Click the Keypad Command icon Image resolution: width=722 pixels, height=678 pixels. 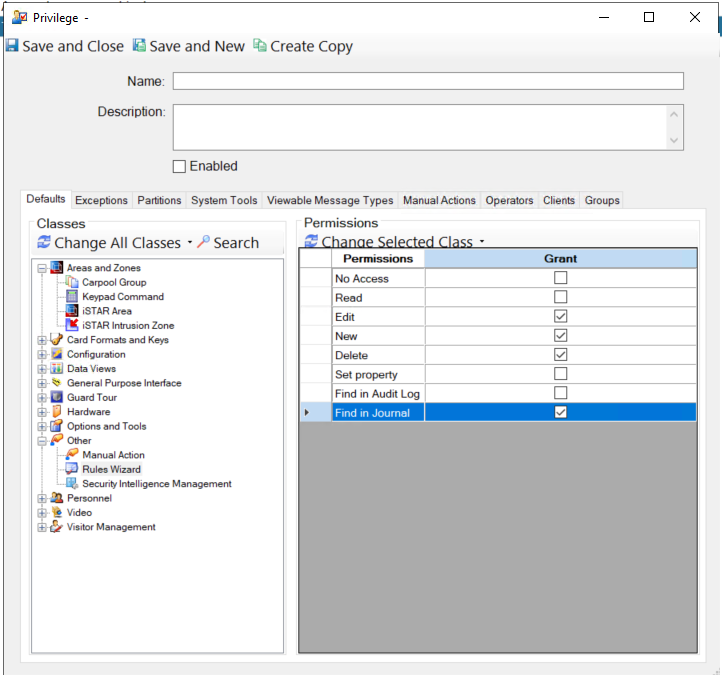(72, 297)
